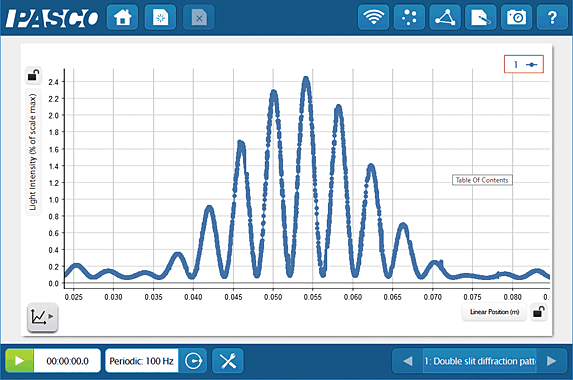Image resolution: width=573 pixels, height=380 pixels.
Task: Click the close experiment file icon
Action: coord(198,17)
